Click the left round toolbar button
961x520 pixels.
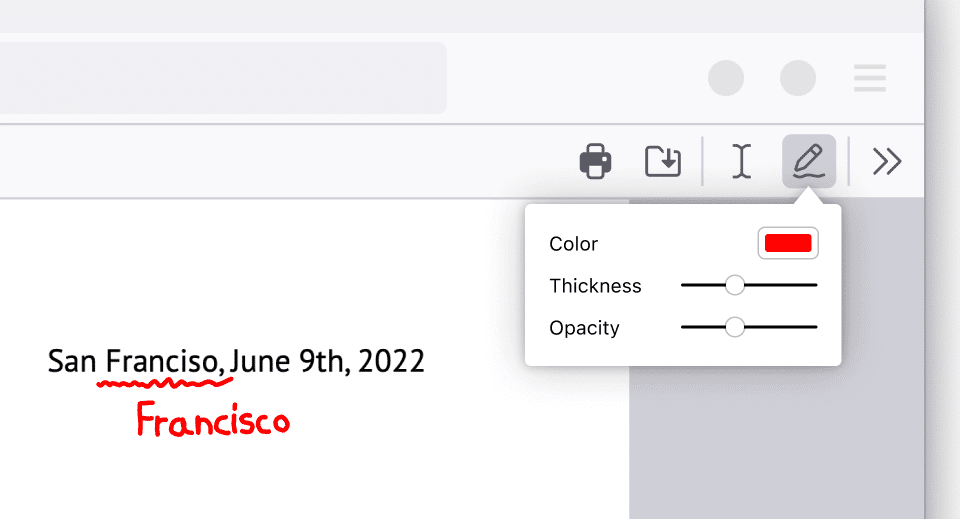pos(726,78)
